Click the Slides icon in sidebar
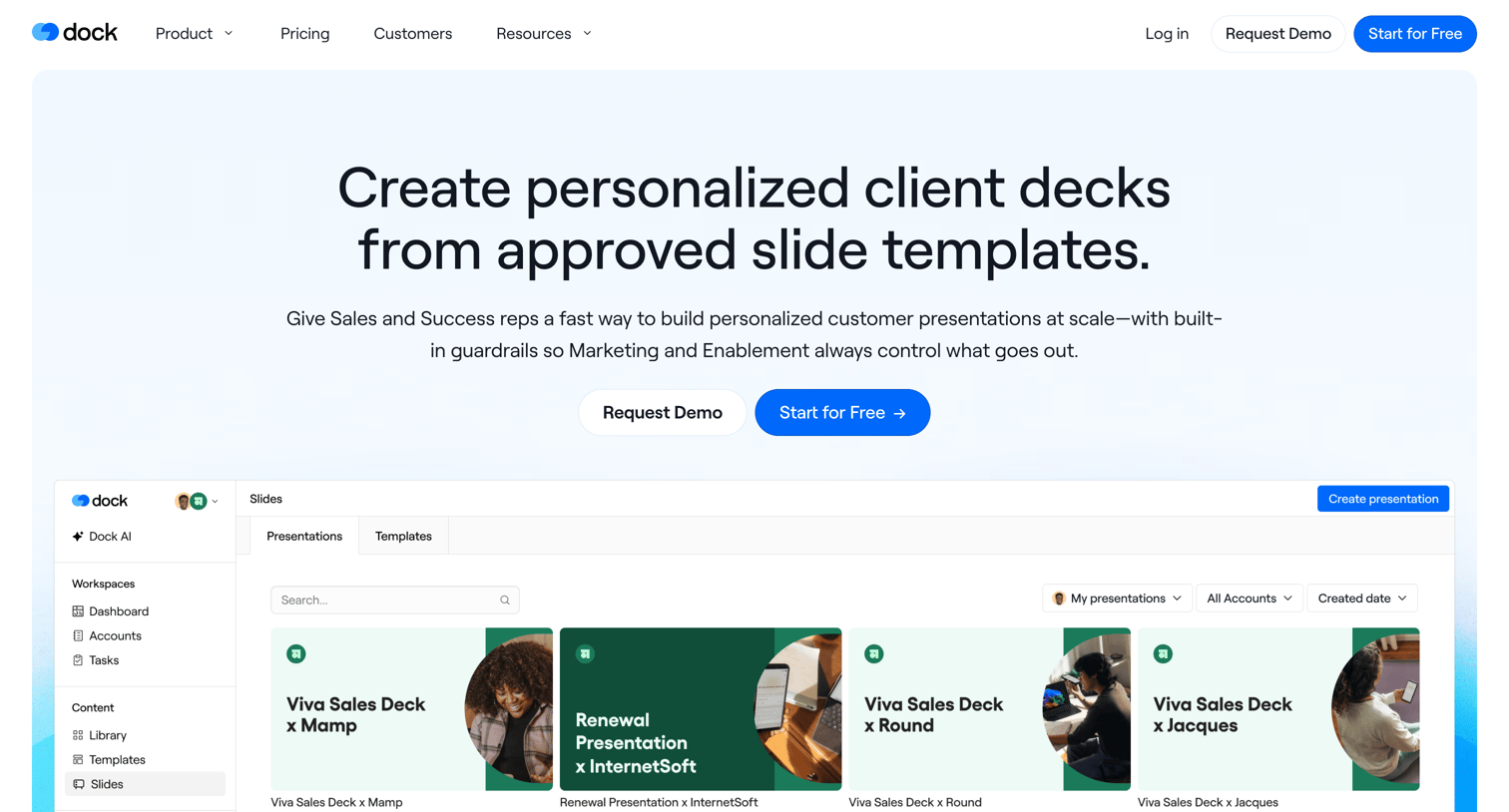1509x812 pixels. (79, 784)
